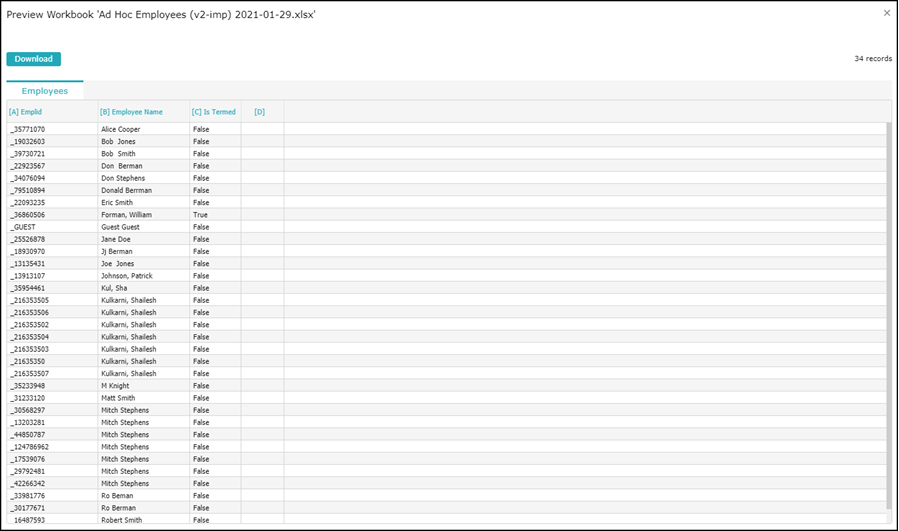Click the empty [D] column header
Screen dimensions: 899x531
[x=260, y=112]
